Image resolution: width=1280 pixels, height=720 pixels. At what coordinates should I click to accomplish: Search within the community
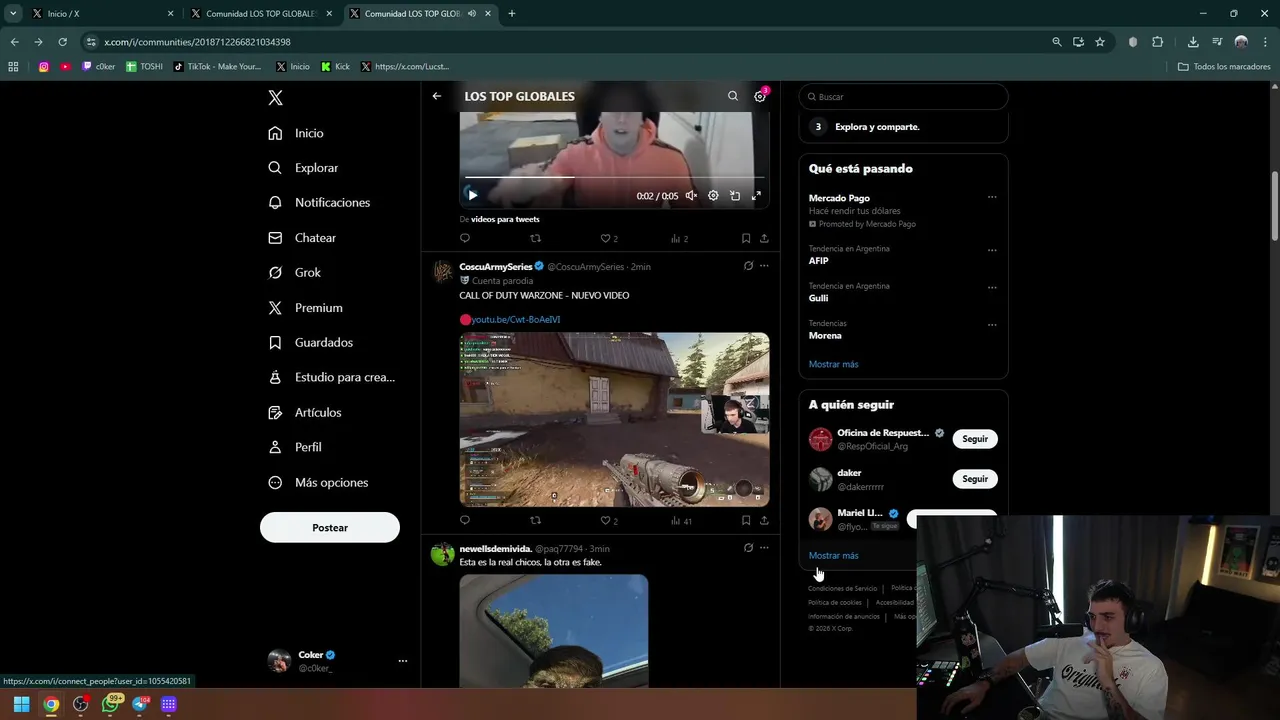(x=733, y=96)
